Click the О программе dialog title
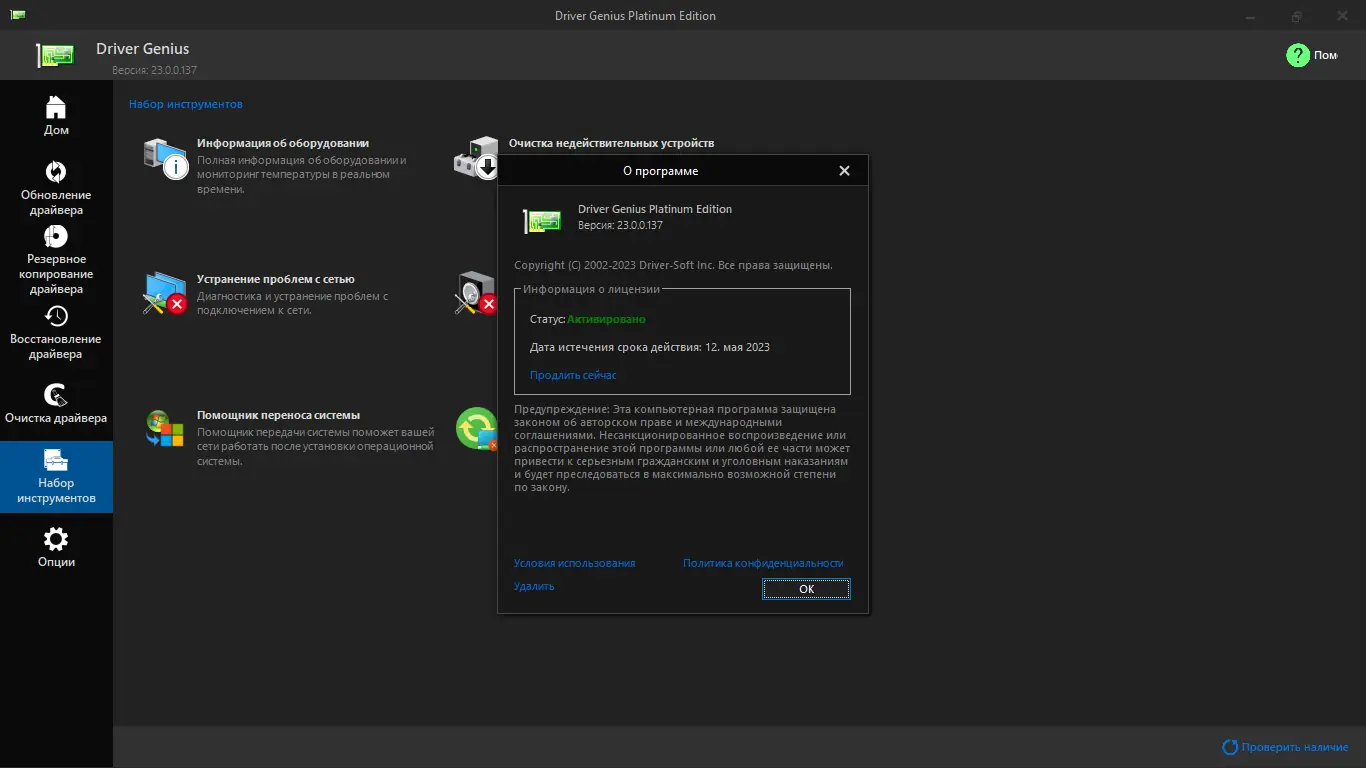This screenshot has height=768, width=1366. click(x=660, y=171)
